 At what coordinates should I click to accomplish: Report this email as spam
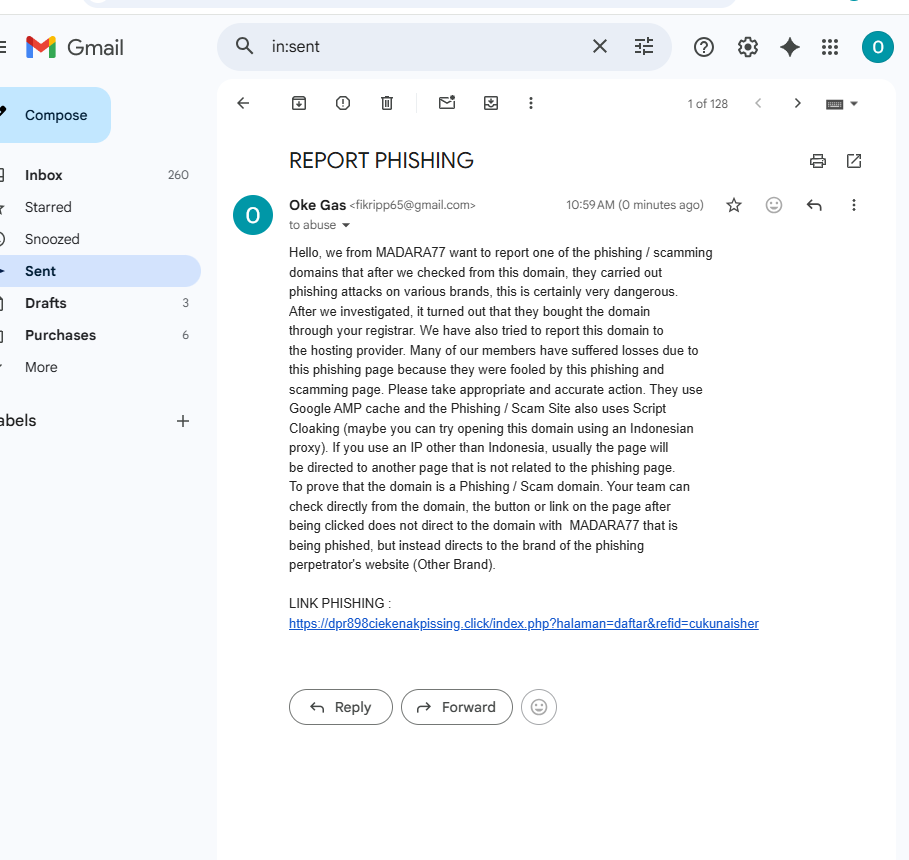pyautogui.click(x=343, y=103)
